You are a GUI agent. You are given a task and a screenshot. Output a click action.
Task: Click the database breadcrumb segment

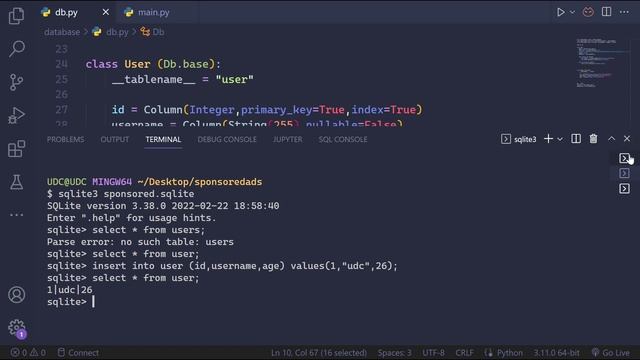coord(62,32)
